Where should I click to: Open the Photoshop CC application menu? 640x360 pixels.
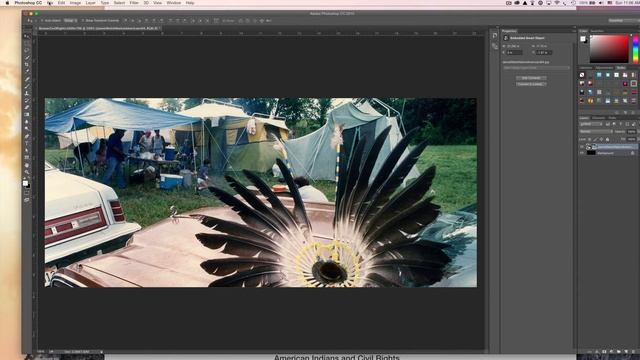(x=28, y=3)
